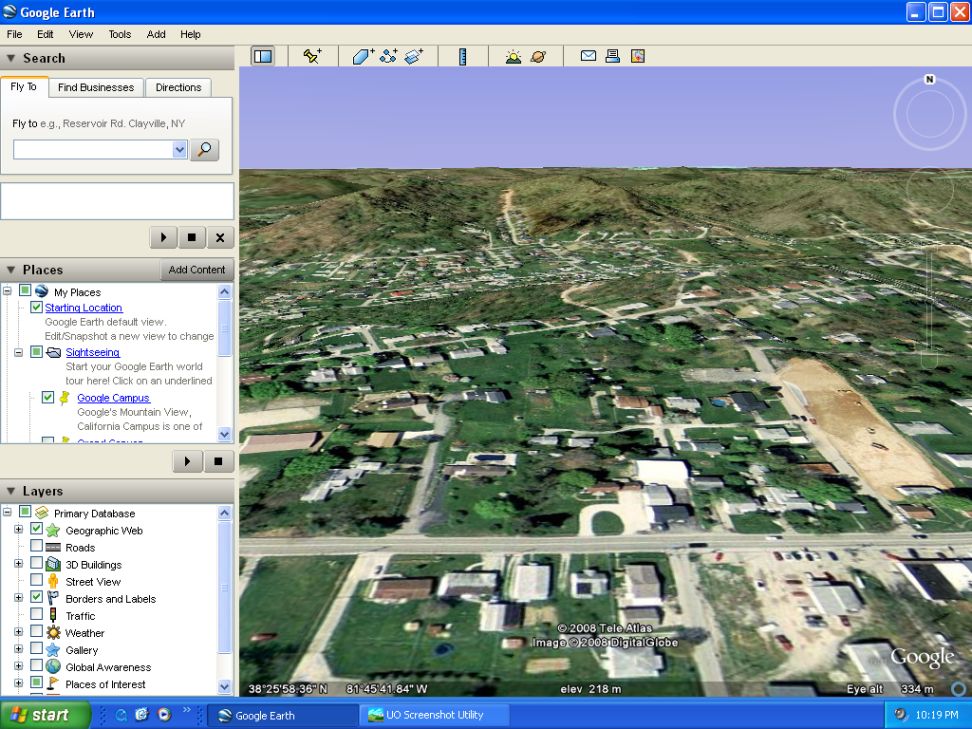
Task: Expand the 3D Buildings layer tree
Action: click(x=19, y=563)
